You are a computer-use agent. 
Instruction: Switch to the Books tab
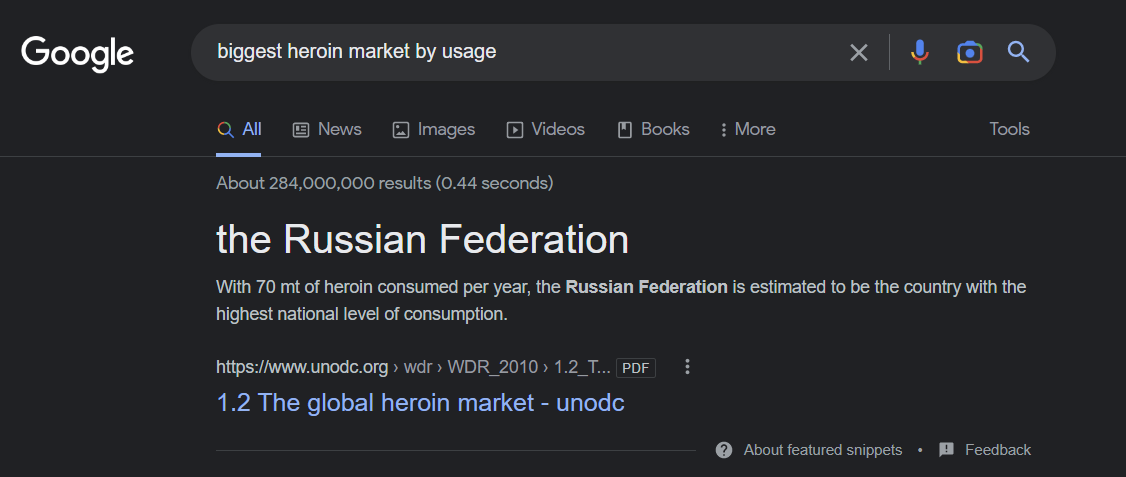(x=653, y=129)
